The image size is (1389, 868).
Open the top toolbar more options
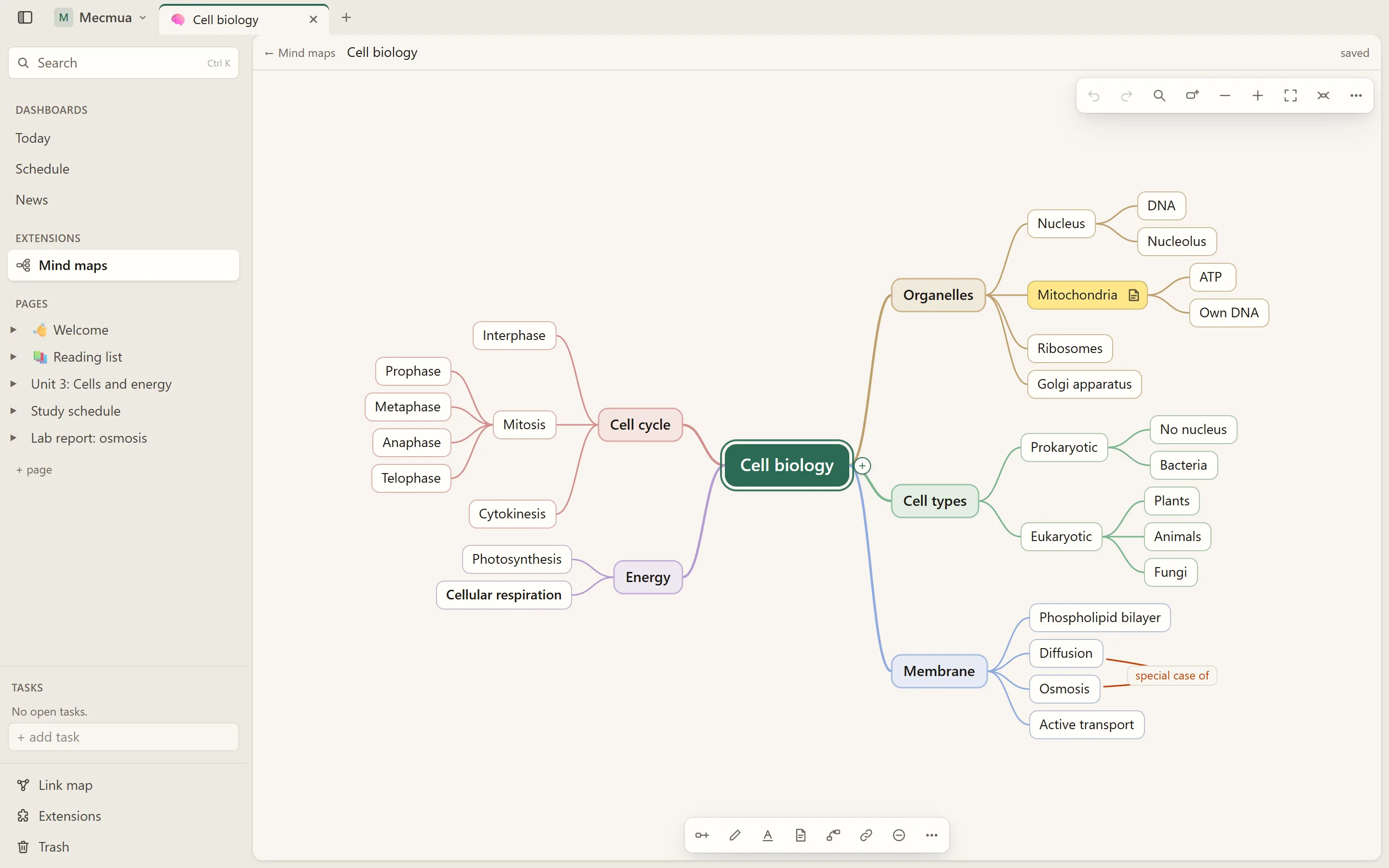coord(1356,95)
